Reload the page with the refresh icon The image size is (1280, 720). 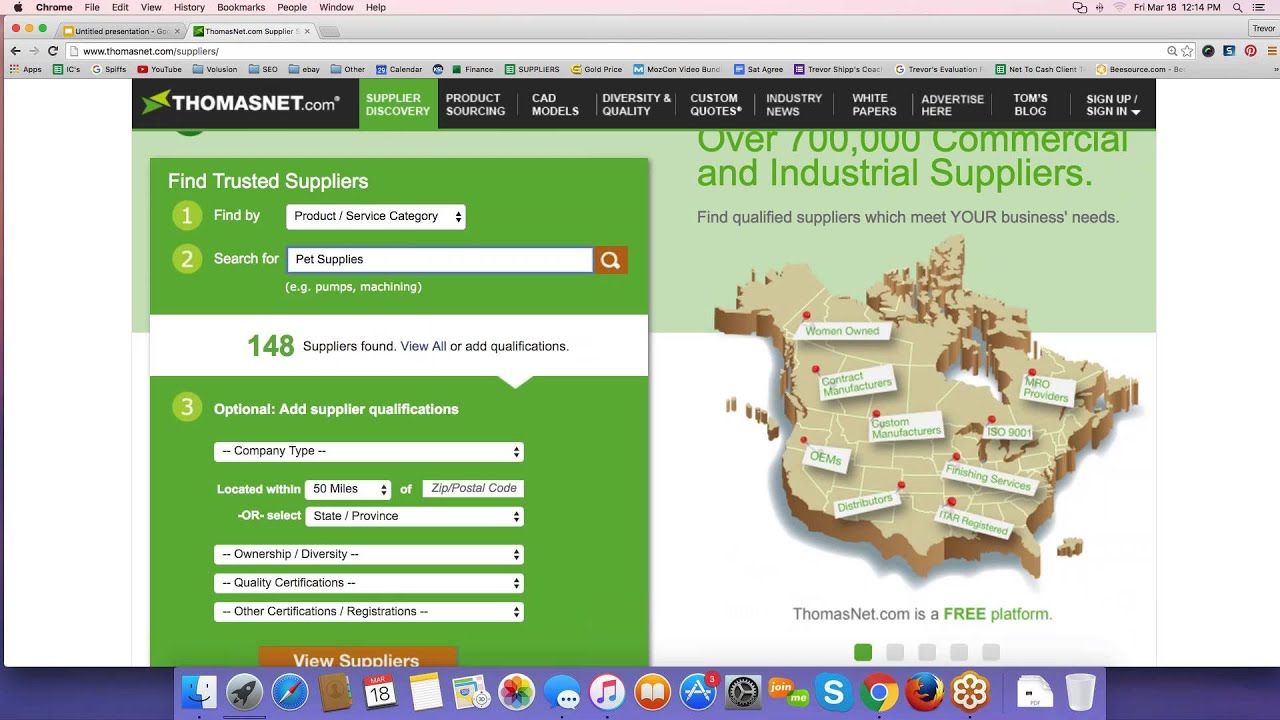click(53, 51)
